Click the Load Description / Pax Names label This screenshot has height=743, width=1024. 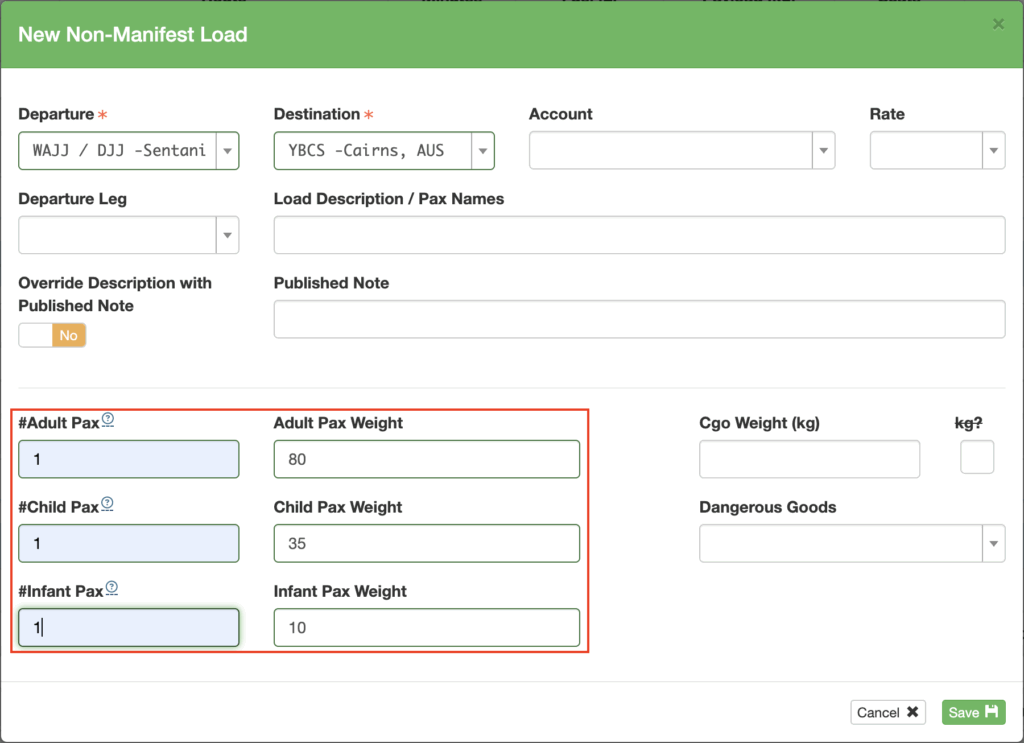click(x=389, y=199)
